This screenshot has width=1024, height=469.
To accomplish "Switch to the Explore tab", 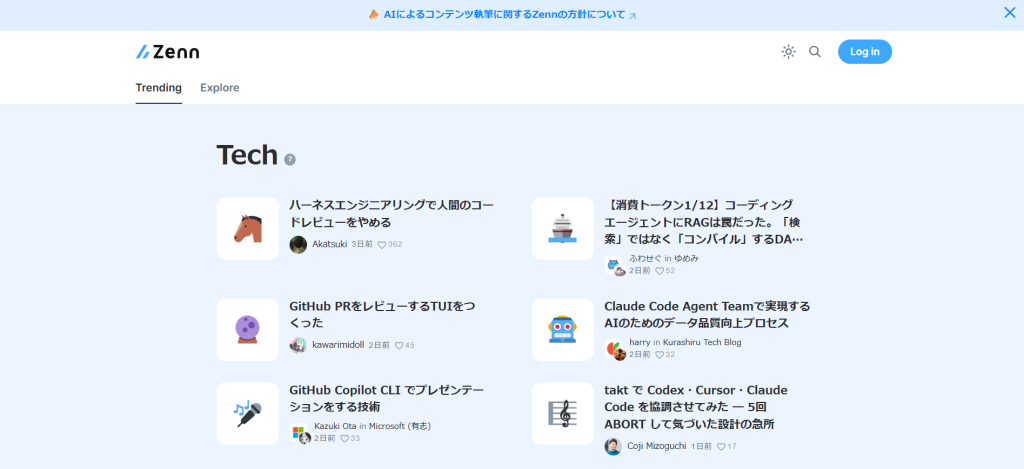I will pyautogui.click(x=220, y=88).
